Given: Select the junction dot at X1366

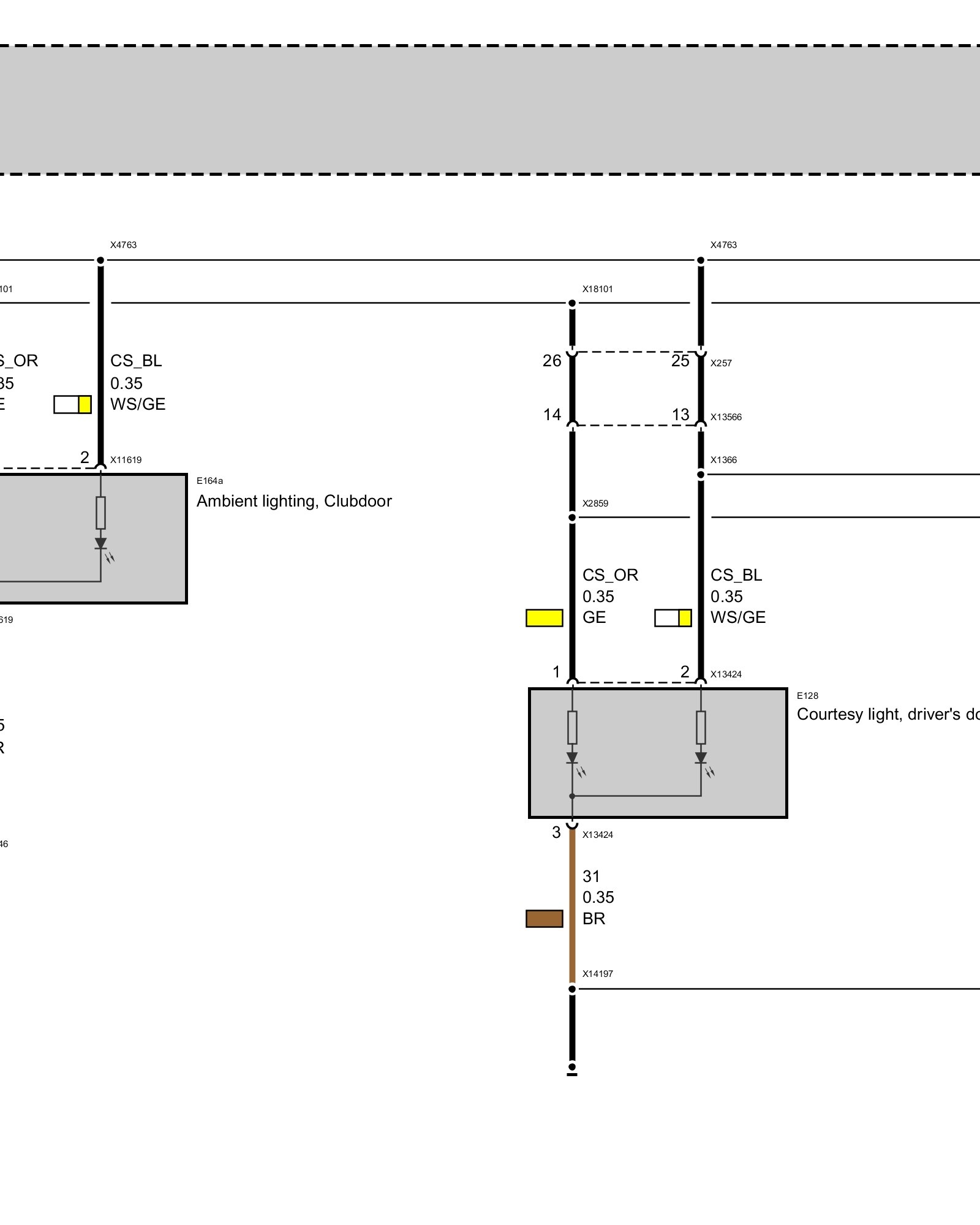Looking at the screenshot, I should click(x=701, y=475).
